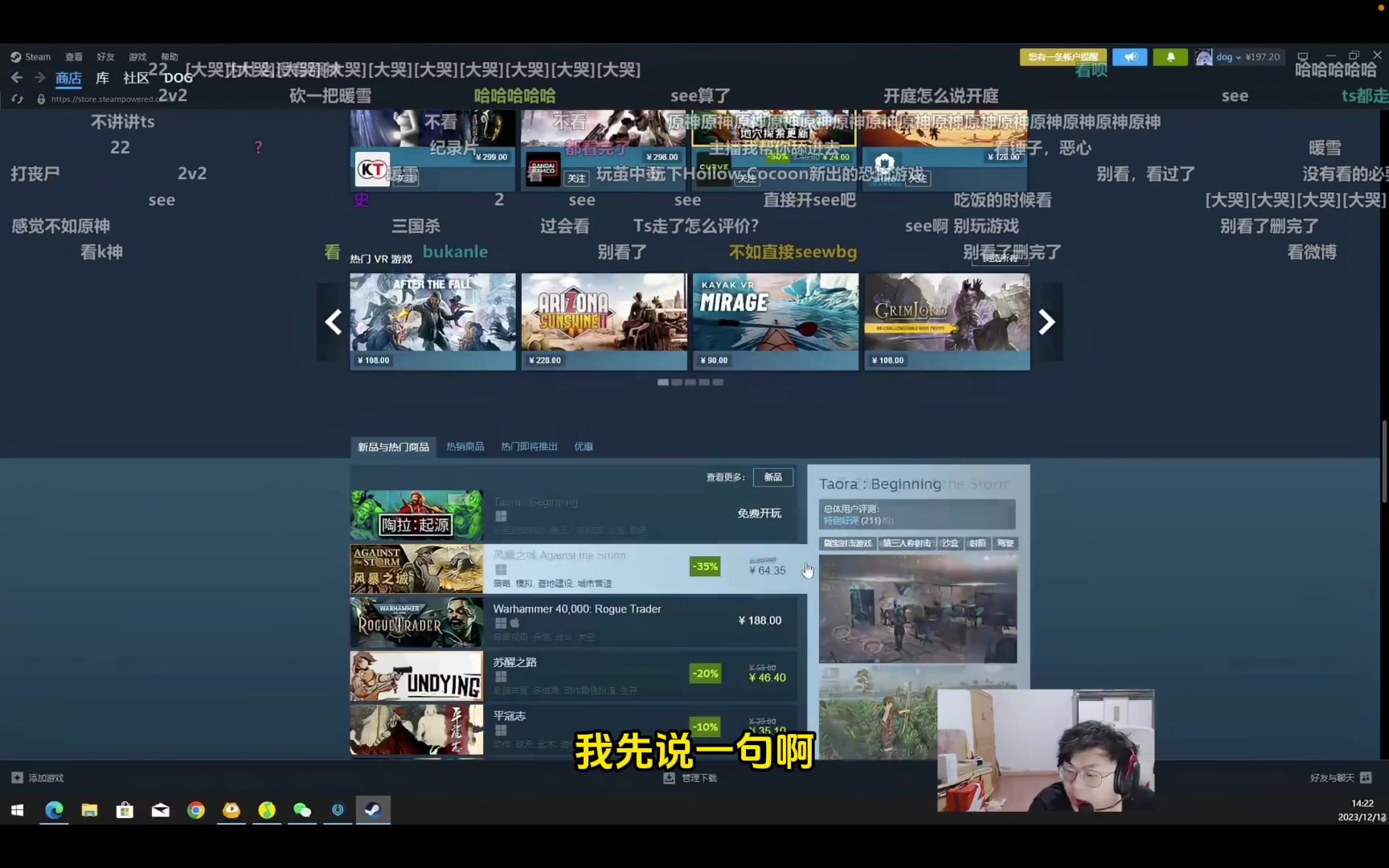Image resolution: width=1389 pixels, height=868 pixels.
Task: Switch to the 热销商品 tab
Action: (465, 447)
